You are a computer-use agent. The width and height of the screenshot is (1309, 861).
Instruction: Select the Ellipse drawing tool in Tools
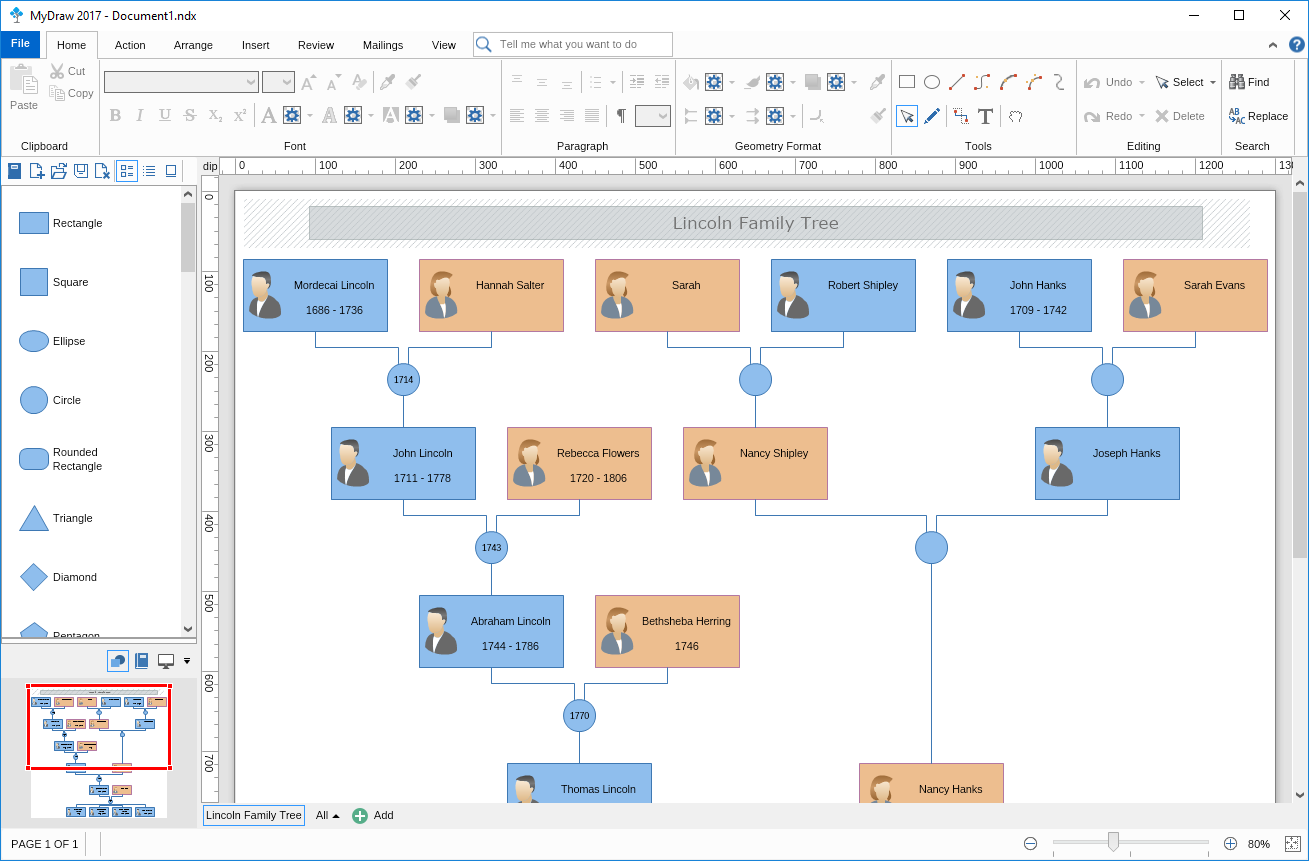click(932, 82)
